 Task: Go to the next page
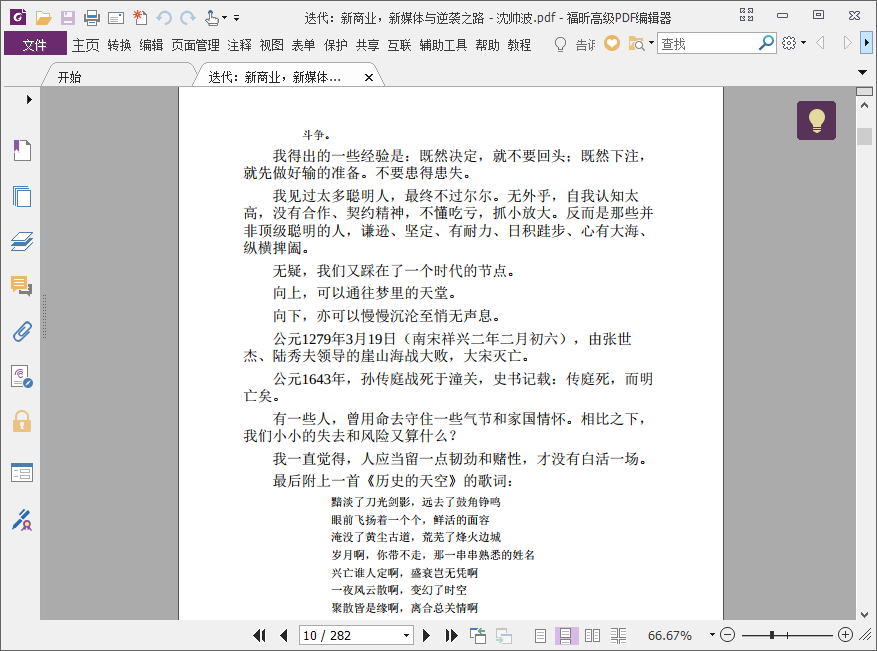[426, 635]
